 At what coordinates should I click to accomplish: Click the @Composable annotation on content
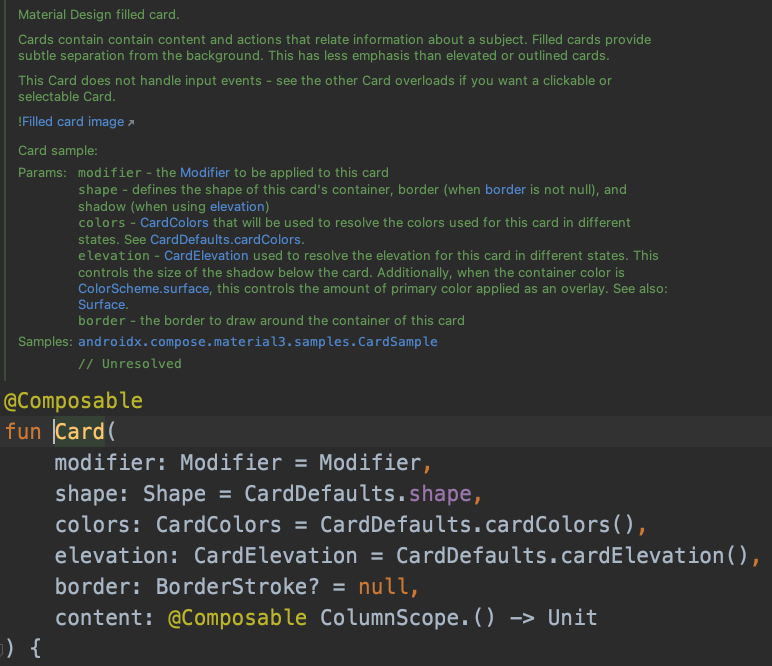237,618
